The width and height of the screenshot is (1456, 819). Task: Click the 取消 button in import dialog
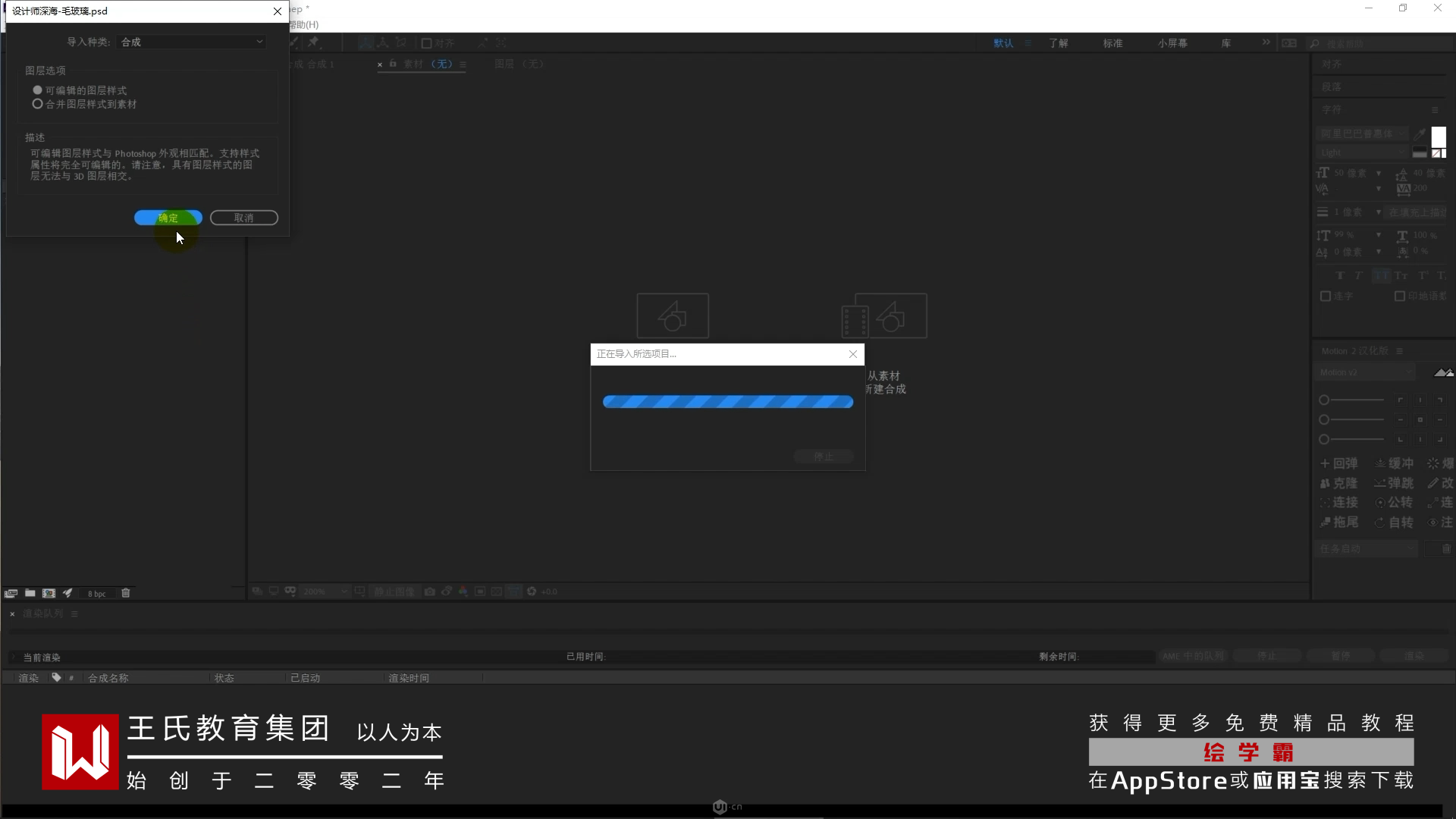click(x=243, y=218)
